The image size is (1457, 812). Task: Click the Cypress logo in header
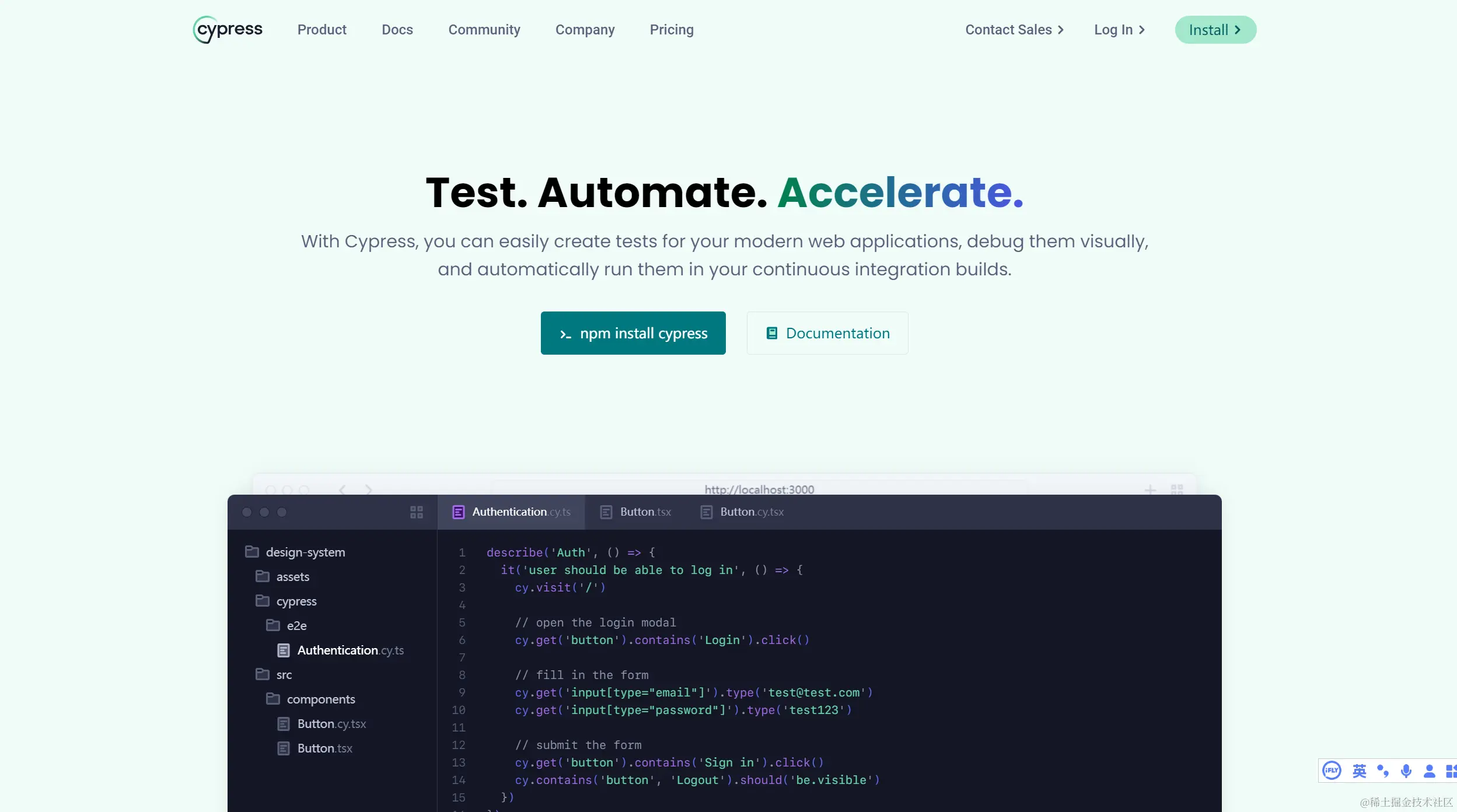pyautogui.click(x=228, y=29)
